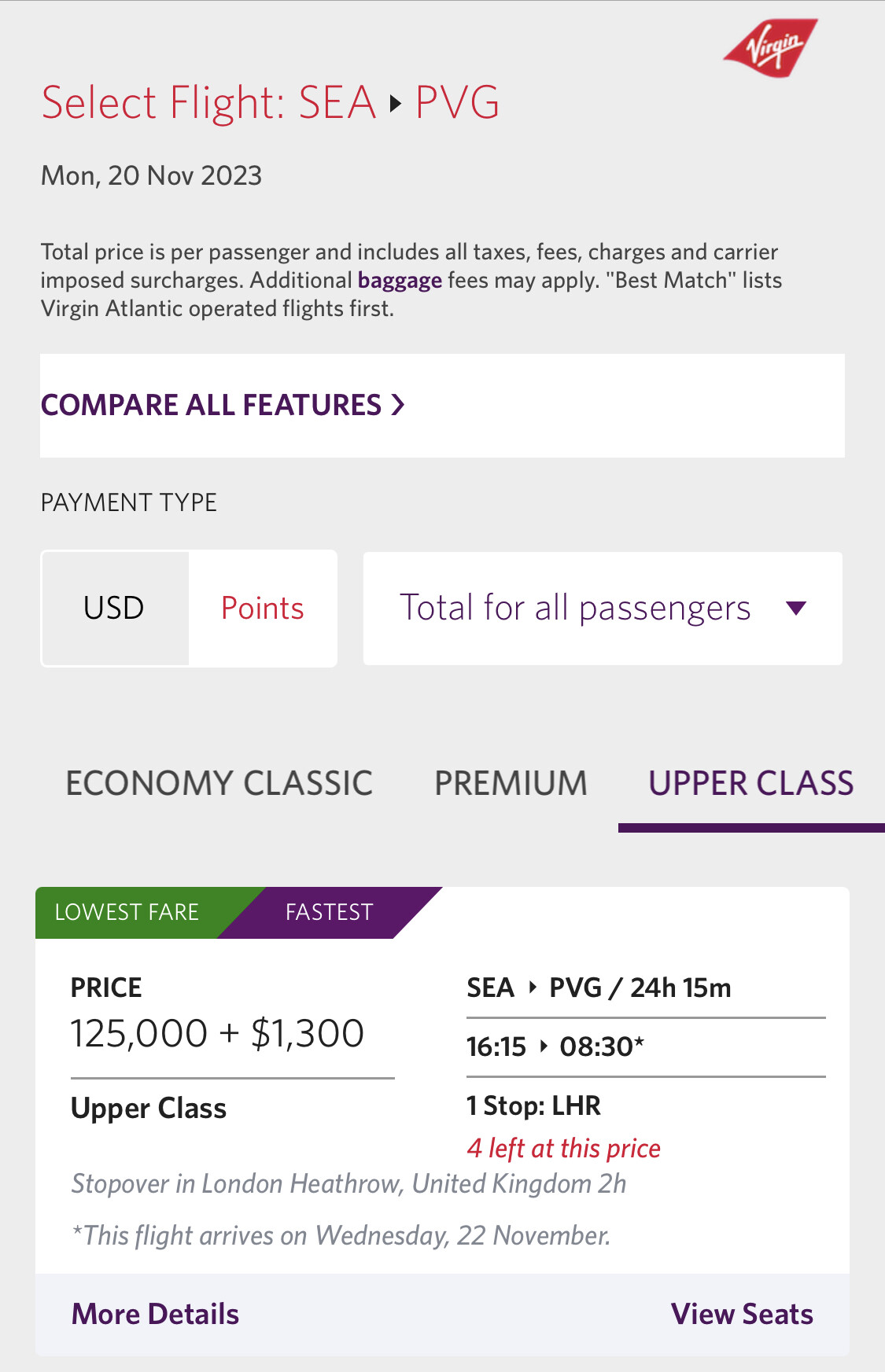Click View Seats for this flight
The image size is (885, 1372).
pyautogui.click(x=742, y=1314)
